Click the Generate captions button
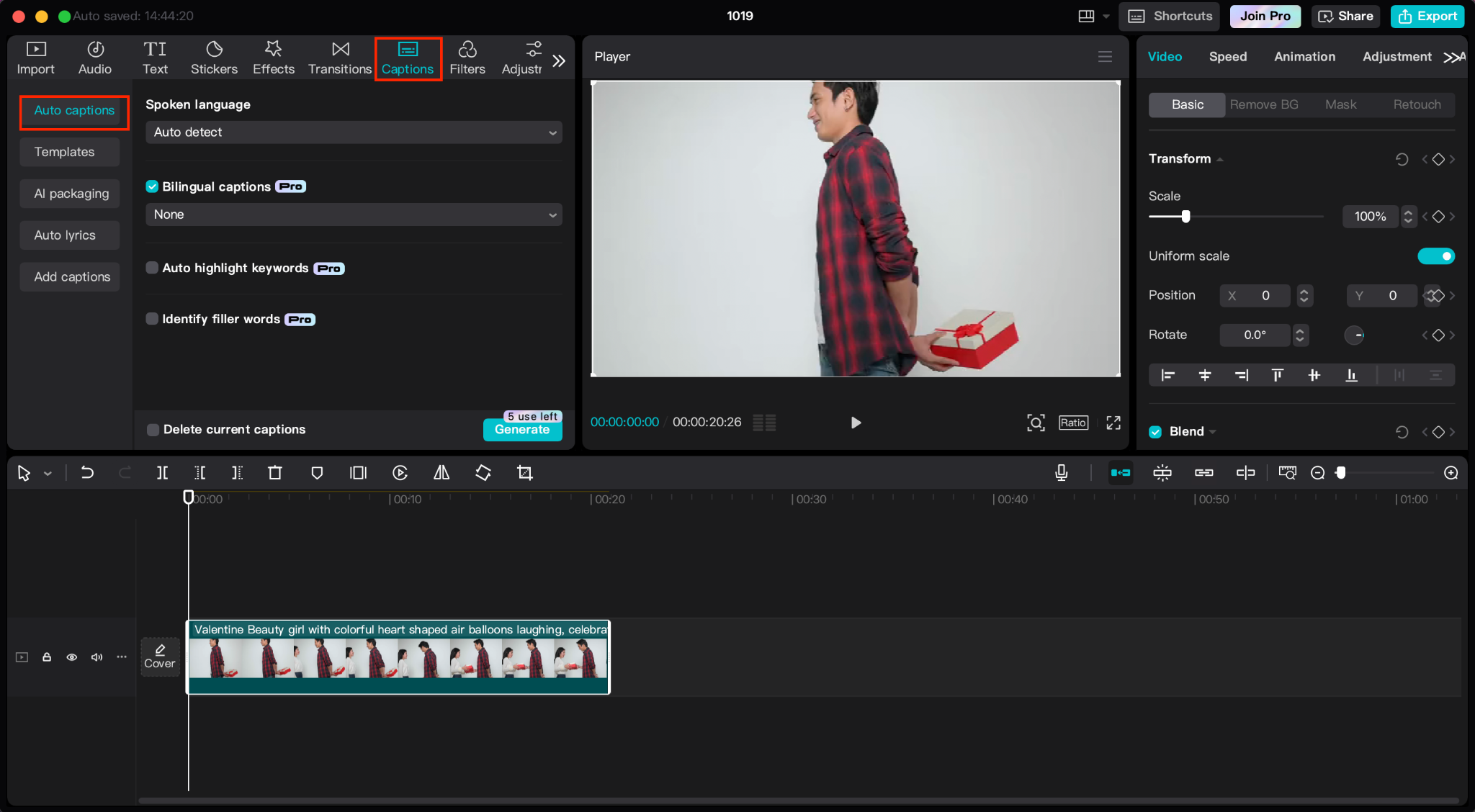The image size is (1475, 812). click(x=522, y=430)
